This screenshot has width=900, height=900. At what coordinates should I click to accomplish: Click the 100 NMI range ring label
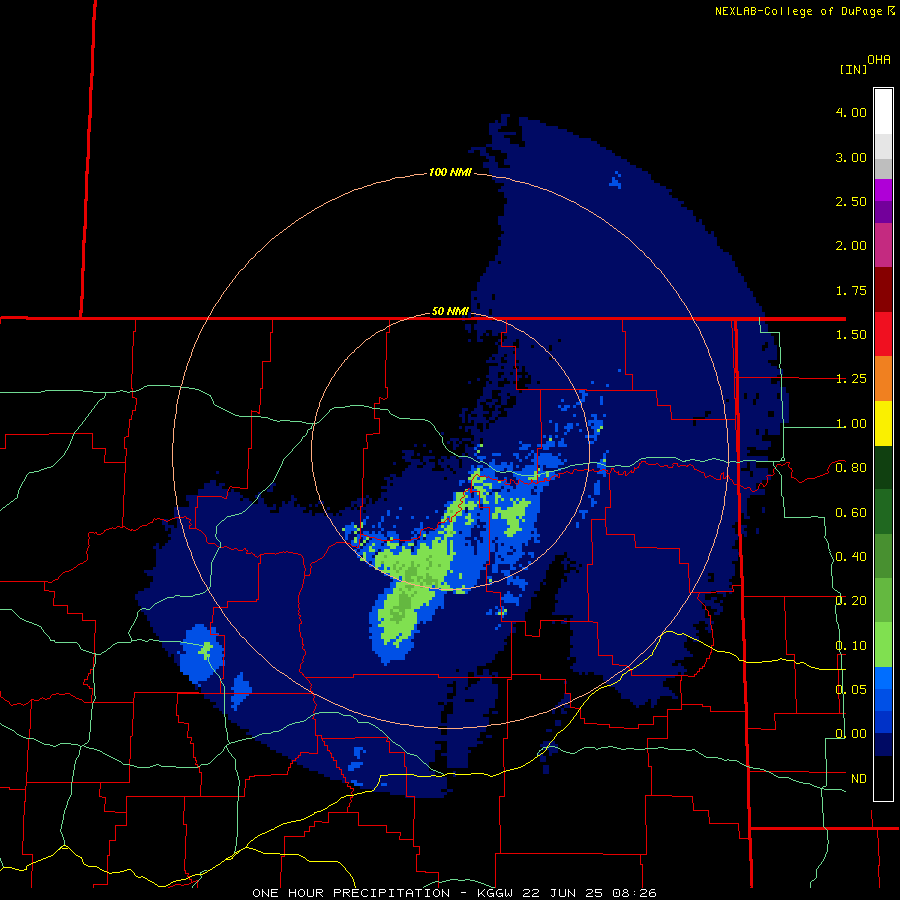450,172
